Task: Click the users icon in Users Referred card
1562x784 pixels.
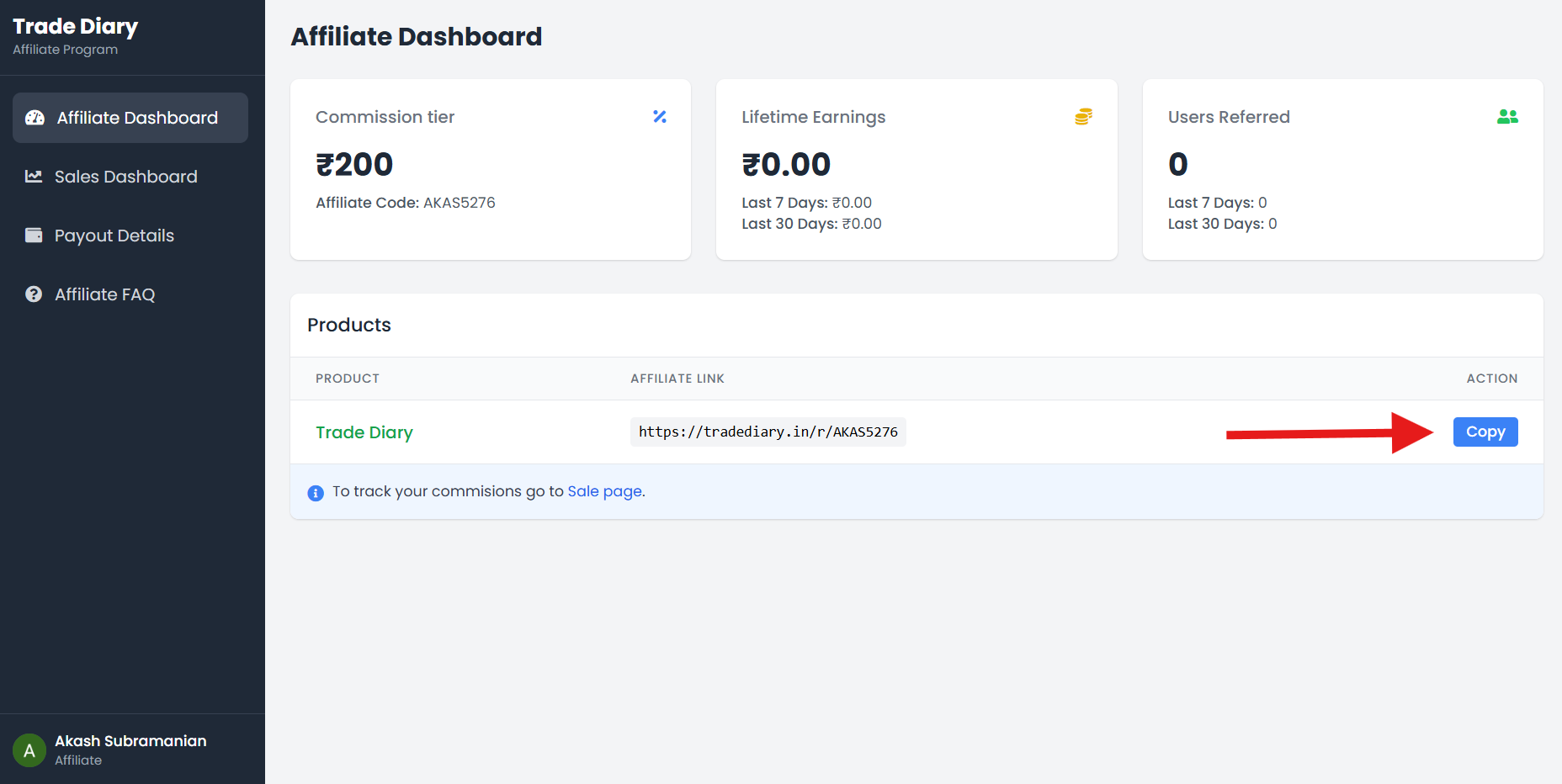Action: coord(1507,117)
